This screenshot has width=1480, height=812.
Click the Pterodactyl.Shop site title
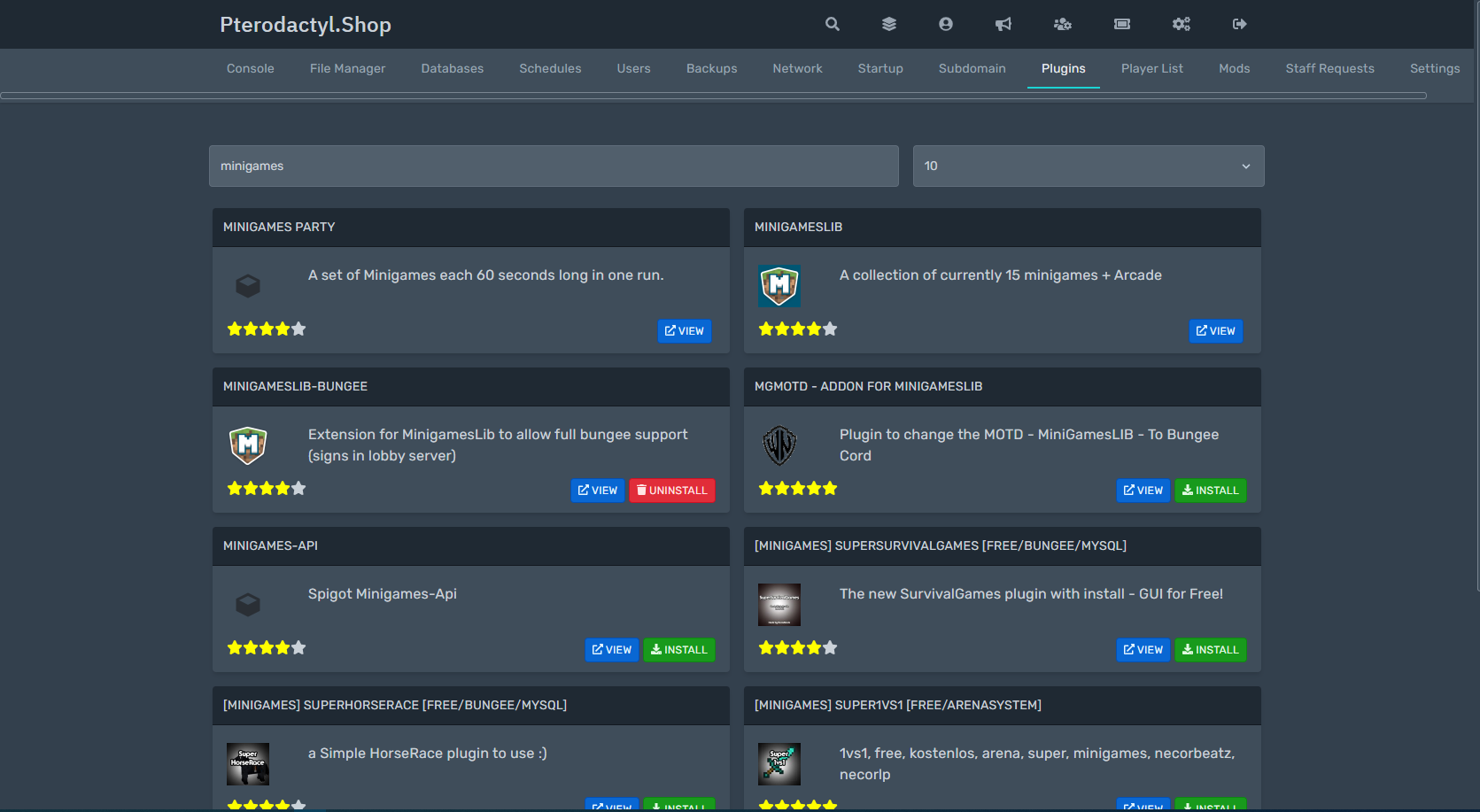point(306,25)
